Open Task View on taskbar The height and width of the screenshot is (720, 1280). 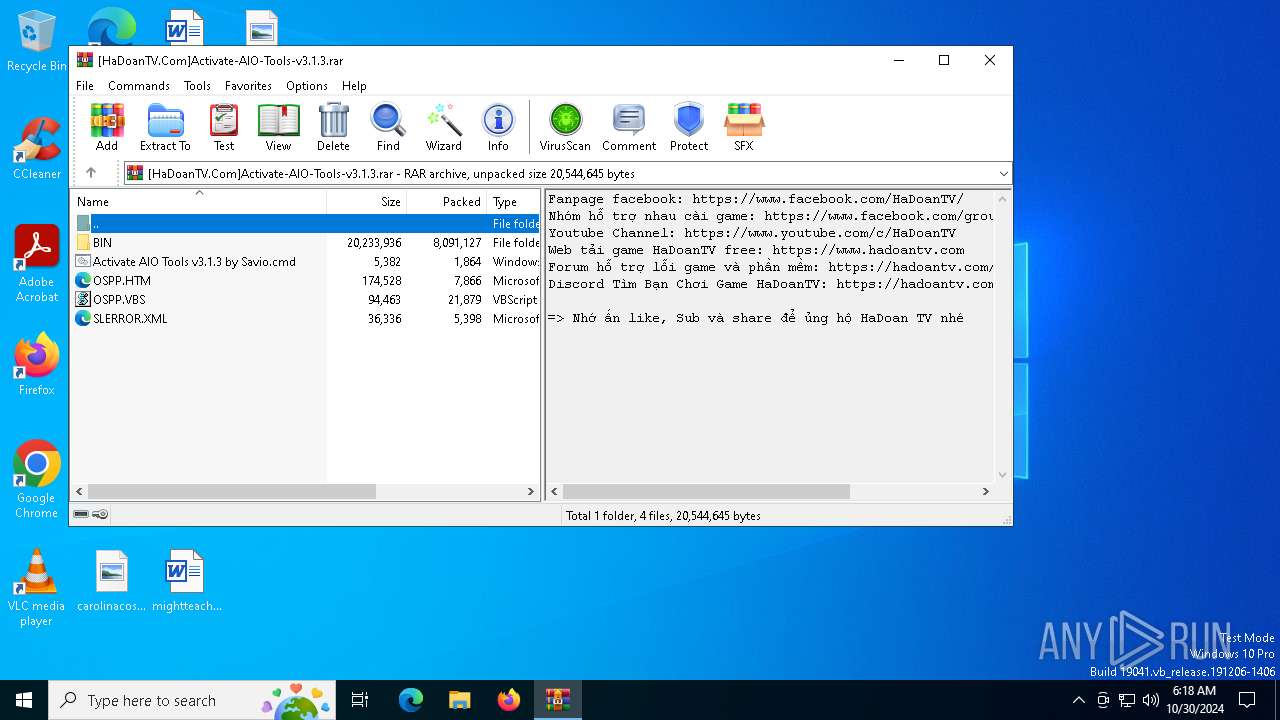(x=361, y=700)
